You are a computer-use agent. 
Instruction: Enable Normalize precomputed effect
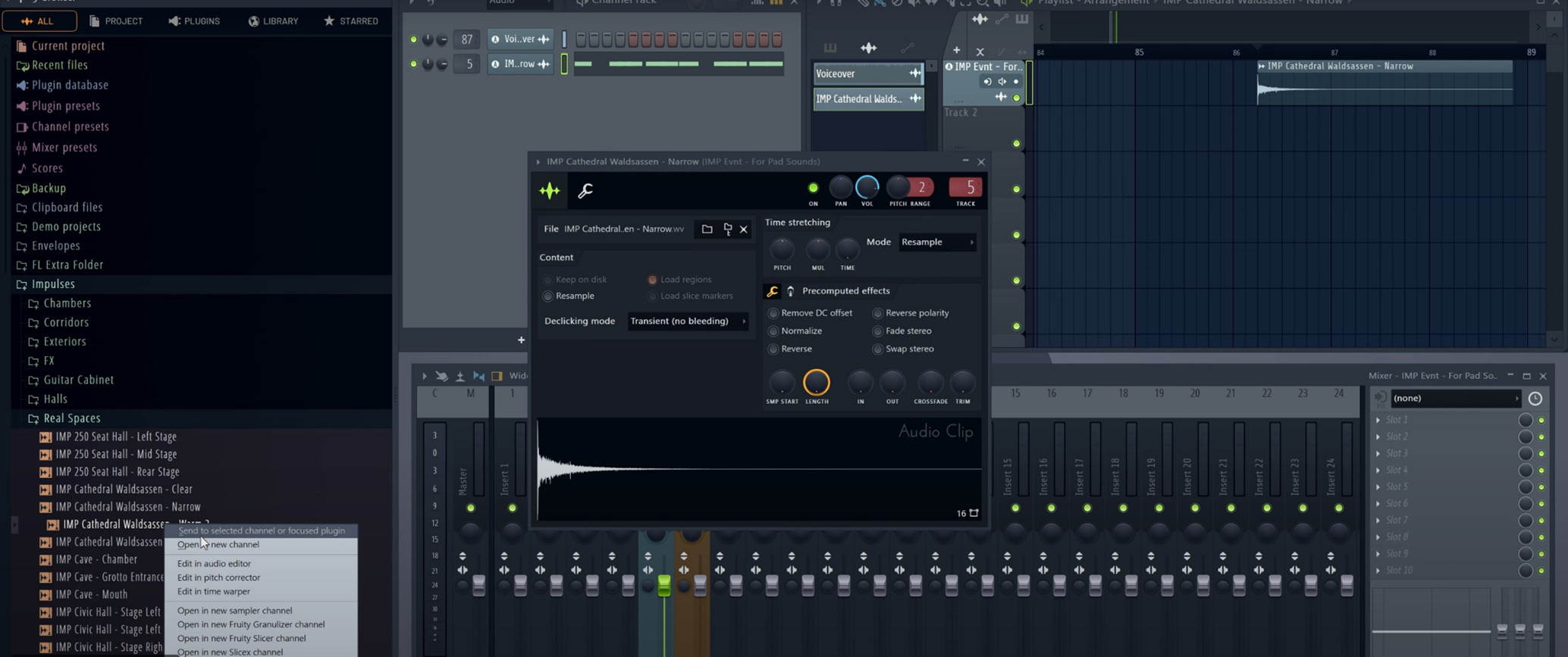773,331
